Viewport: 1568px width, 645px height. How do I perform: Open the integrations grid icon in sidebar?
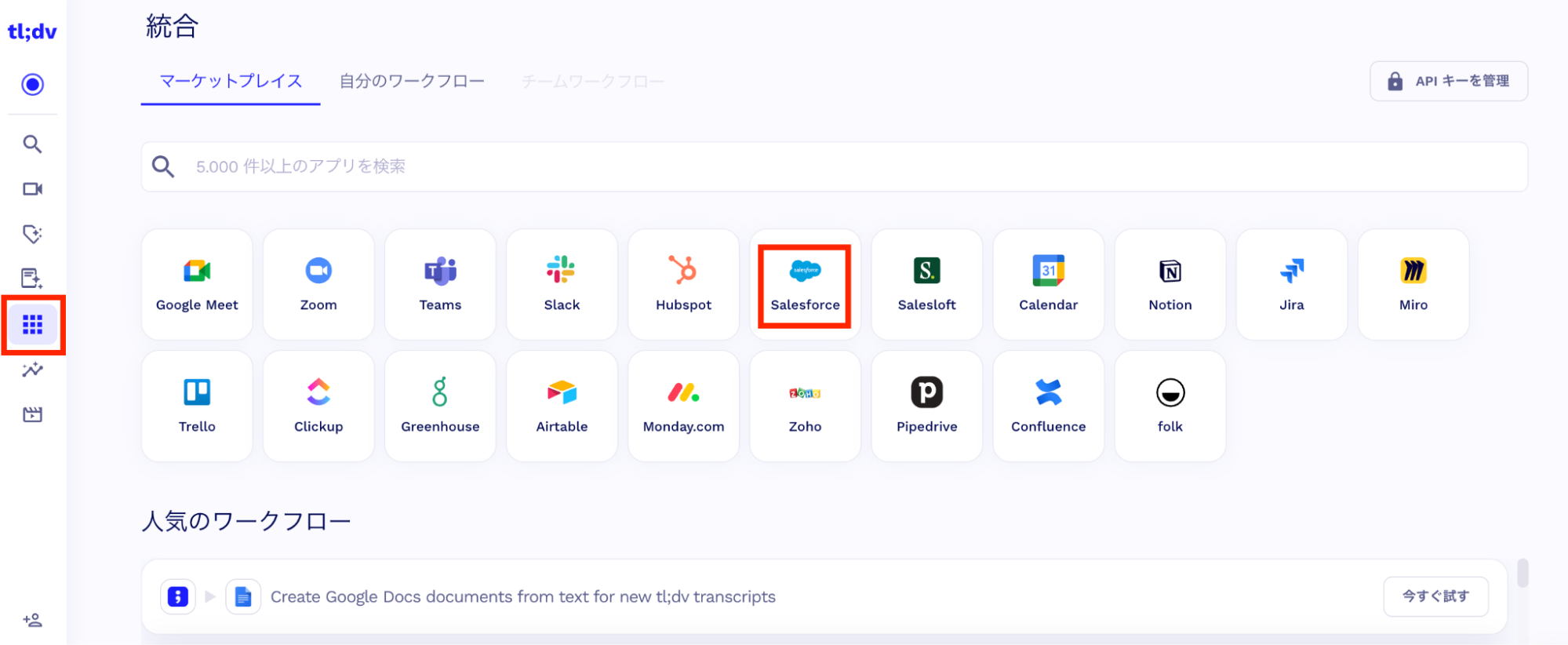[32, 325]
